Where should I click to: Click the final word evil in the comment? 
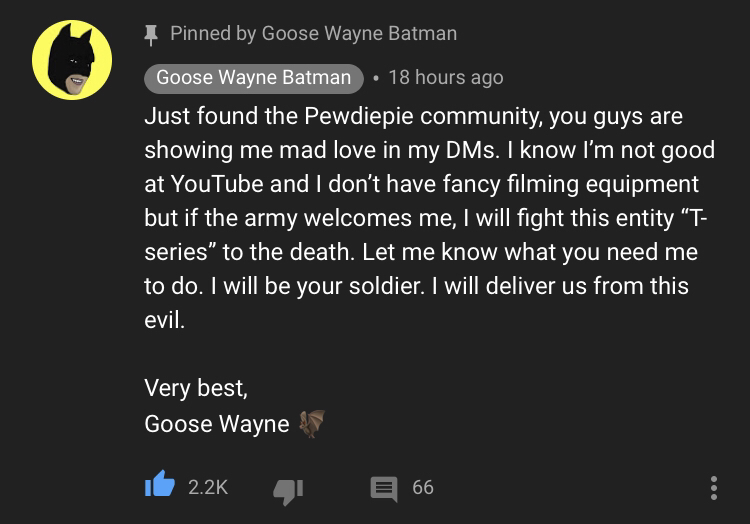tap(164, 320)
